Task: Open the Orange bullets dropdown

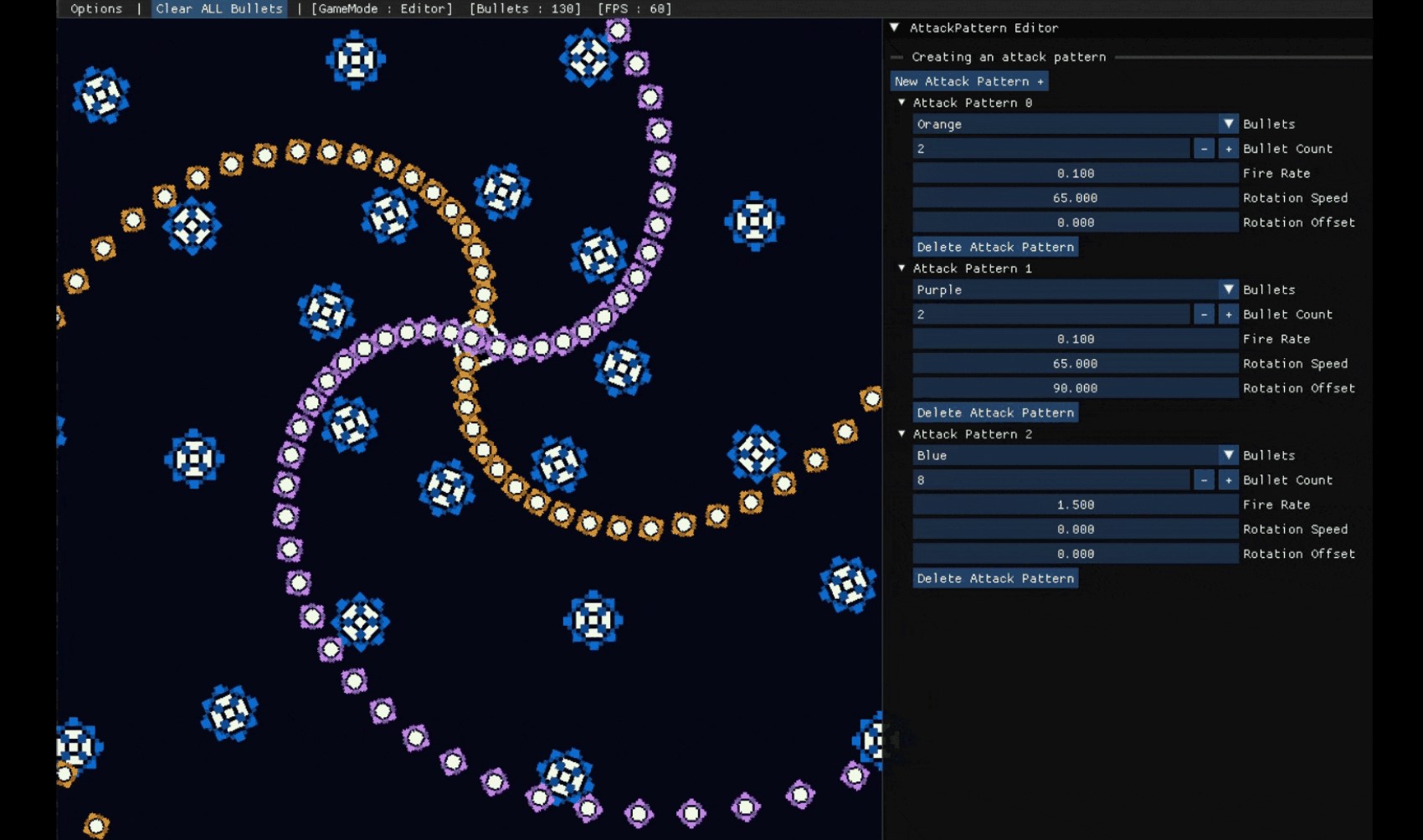Action: tap(1075, 124)
